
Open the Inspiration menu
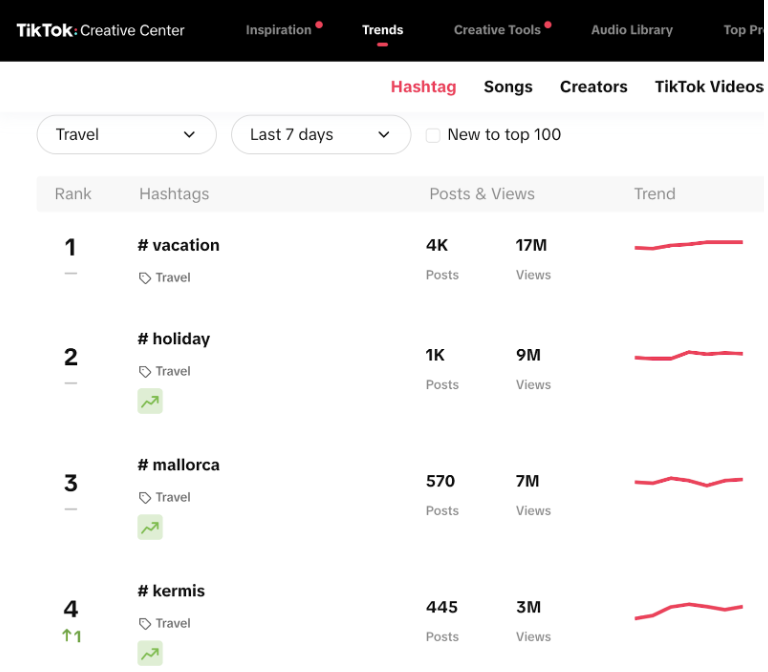(x=279, y=30)
